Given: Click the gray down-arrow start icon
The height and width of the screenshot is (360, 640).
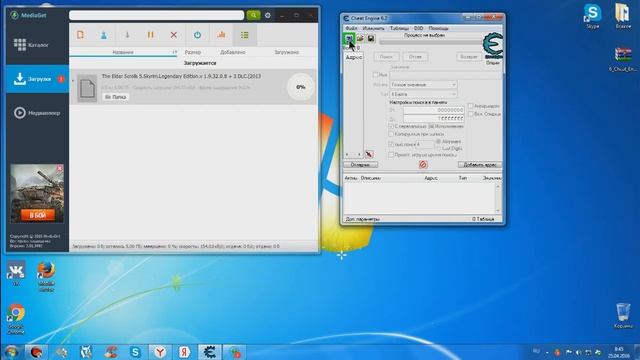Looking at the screenshot, I should point(127,35).
